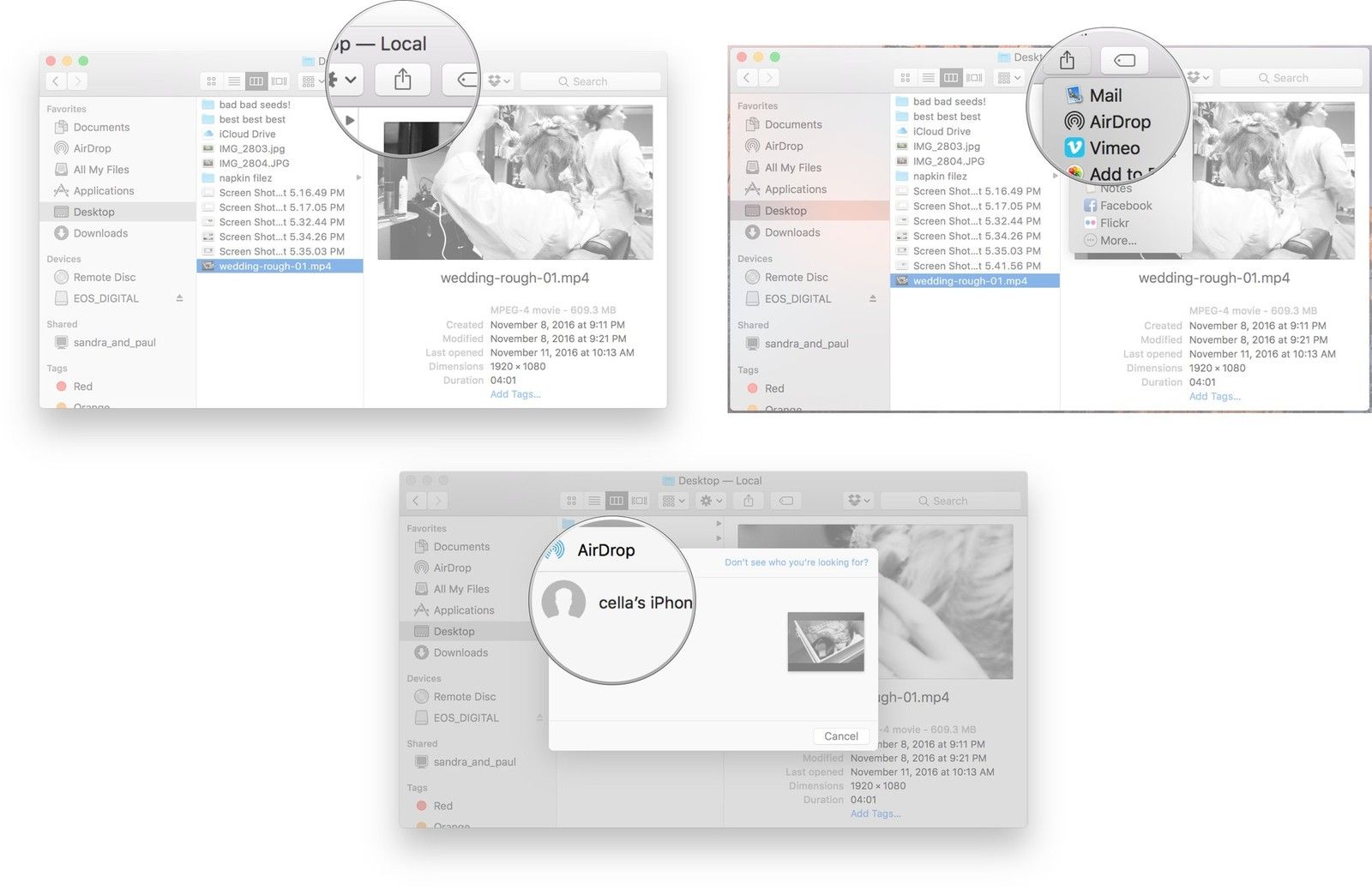The height and width of the screenshot is (888, 1372).
Task: Eject EOS_DIGITAL in the window with share menu
Action: pos(872,298)
